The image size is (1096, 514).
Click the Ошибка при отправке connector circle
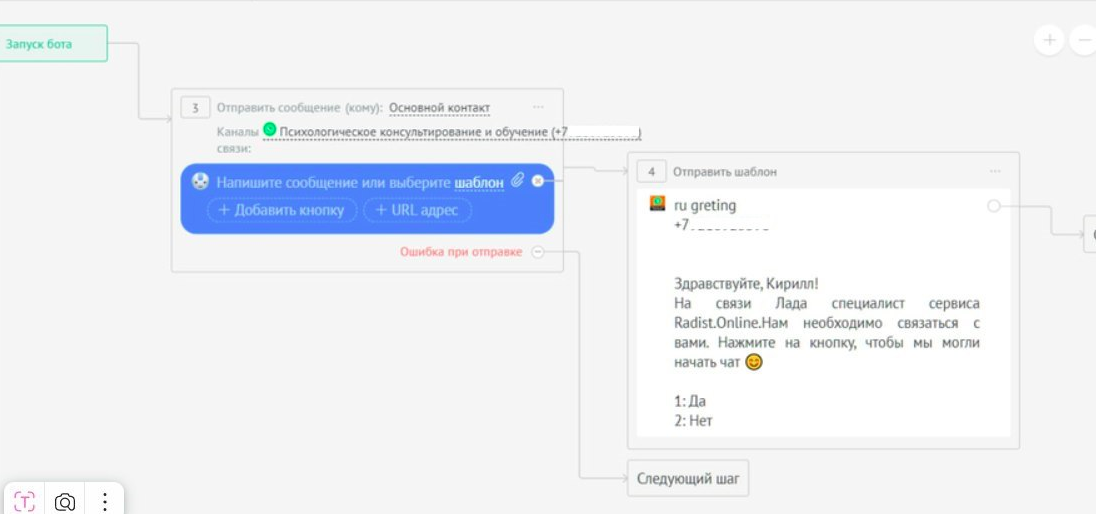point(538,252)
